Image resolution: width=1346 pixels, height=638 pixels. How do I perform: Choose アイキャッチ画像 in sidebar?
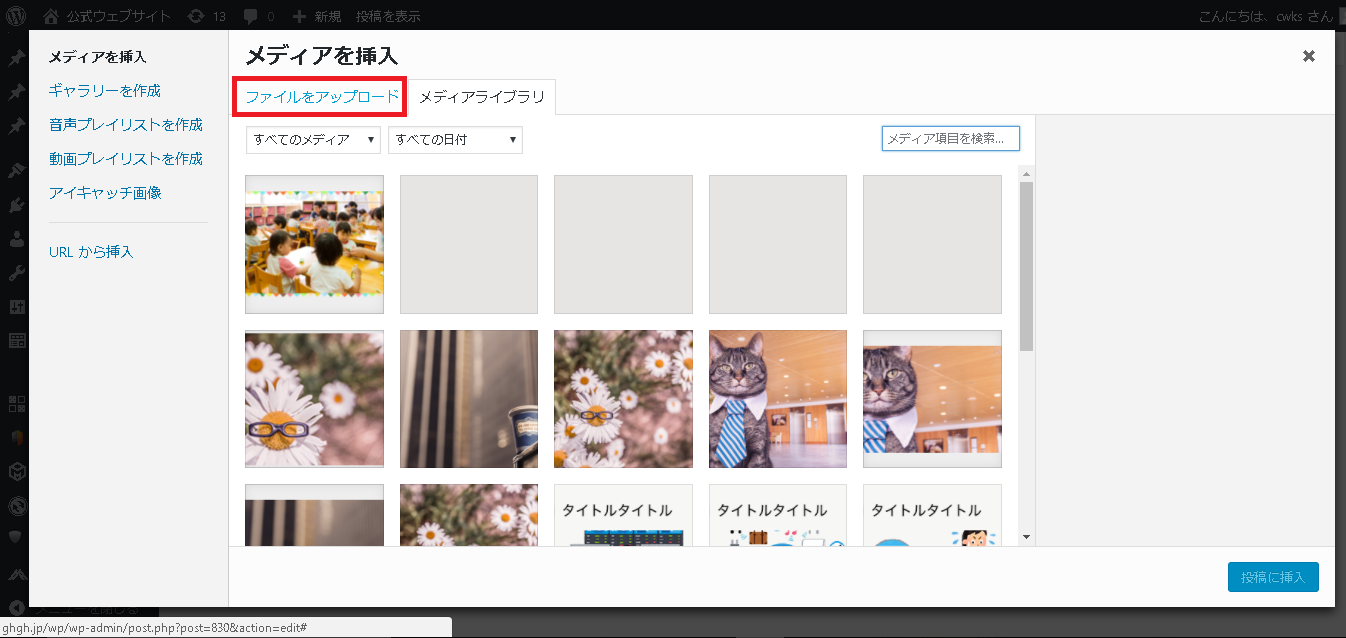click(x=105, y=192)
